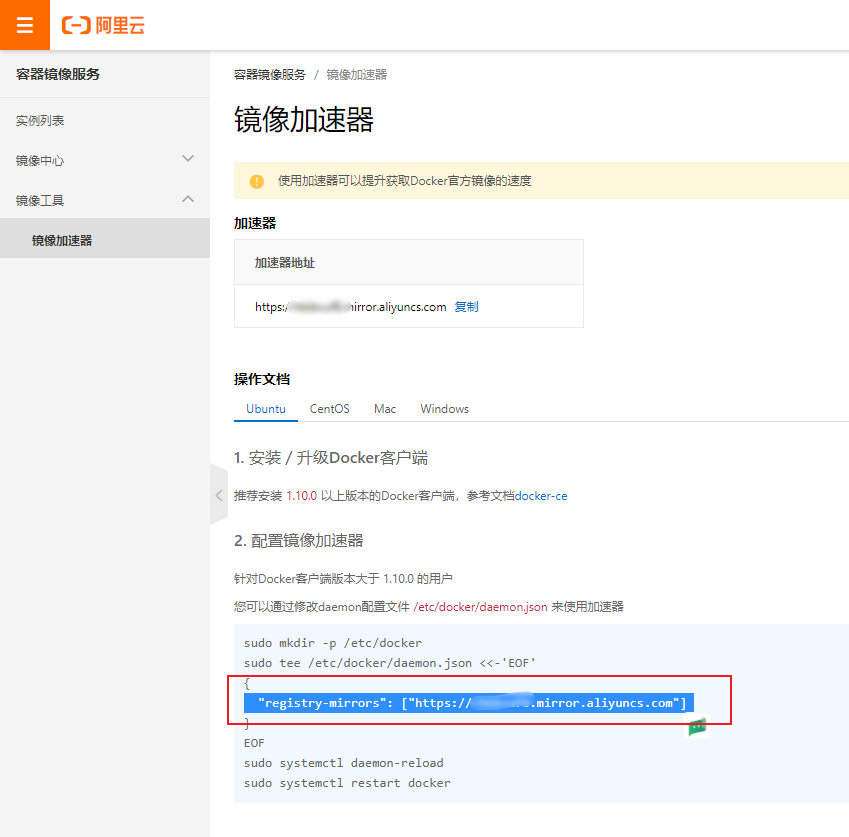
Task: Click heading 1. 安装 / 升级Docker客户端
Action: [331, 458]
